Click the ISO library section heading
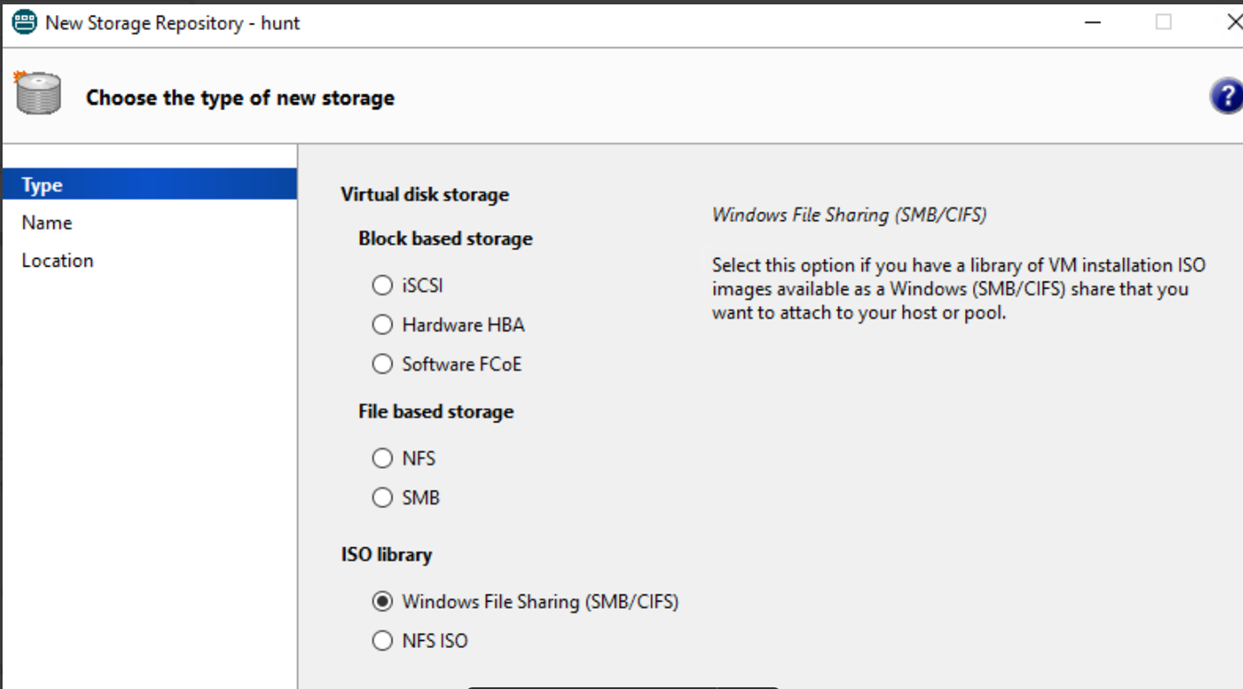The height and width of the screenshot is (689, 1243). [x=386, y=554]
